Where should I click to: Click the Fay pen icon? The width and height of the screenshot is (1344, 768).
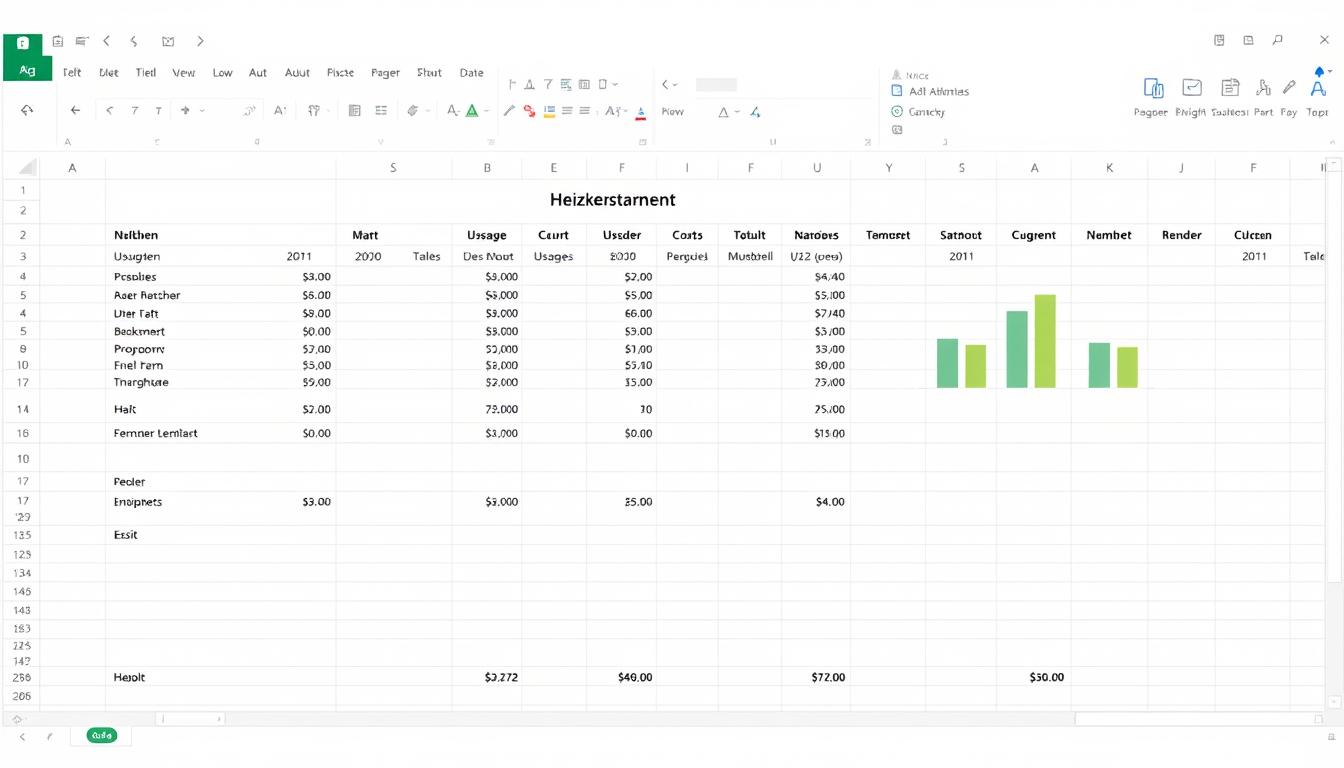tap(1289, 88)
